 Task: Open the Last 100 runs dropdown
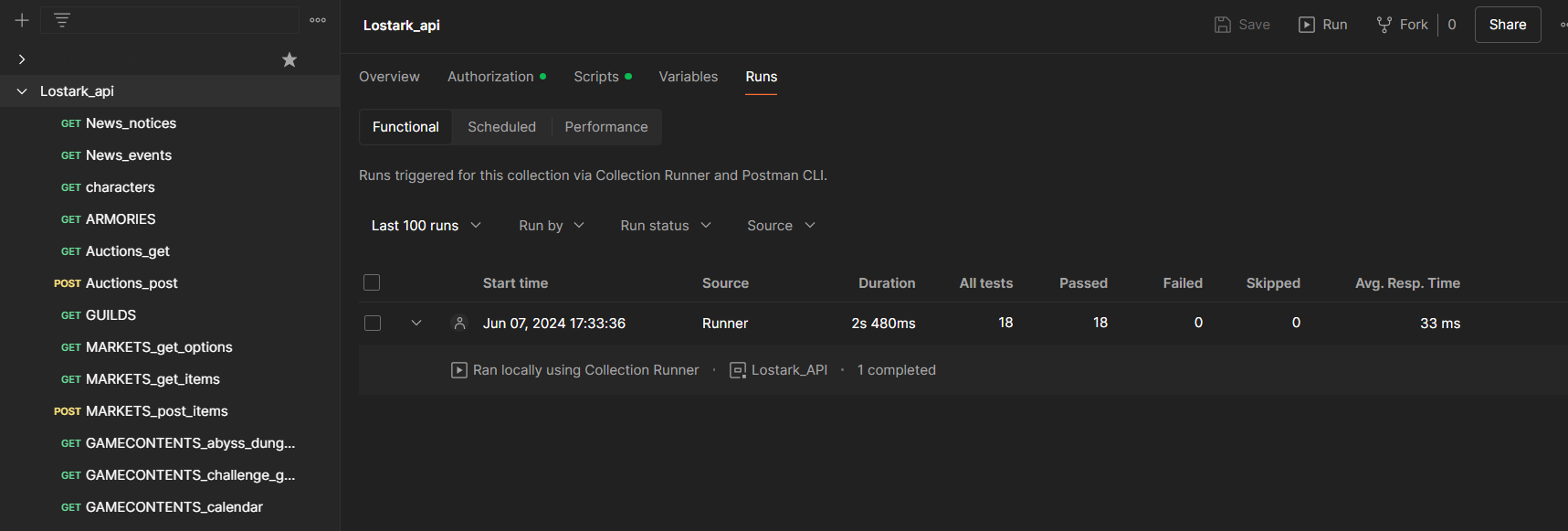click(426, 226)
